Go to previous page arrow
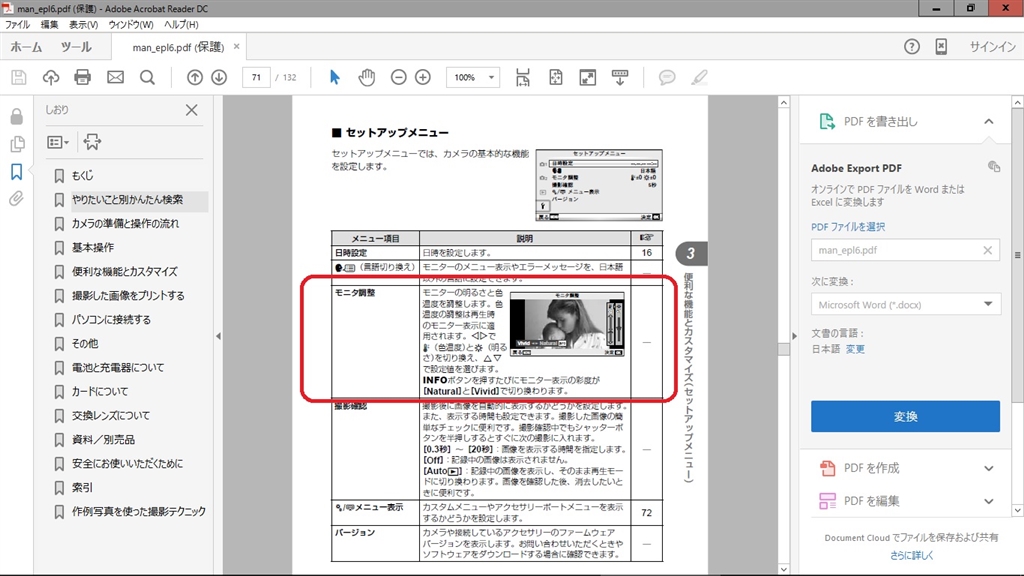The height and width of the screenshot is (576, 1024). click(195, 77)
